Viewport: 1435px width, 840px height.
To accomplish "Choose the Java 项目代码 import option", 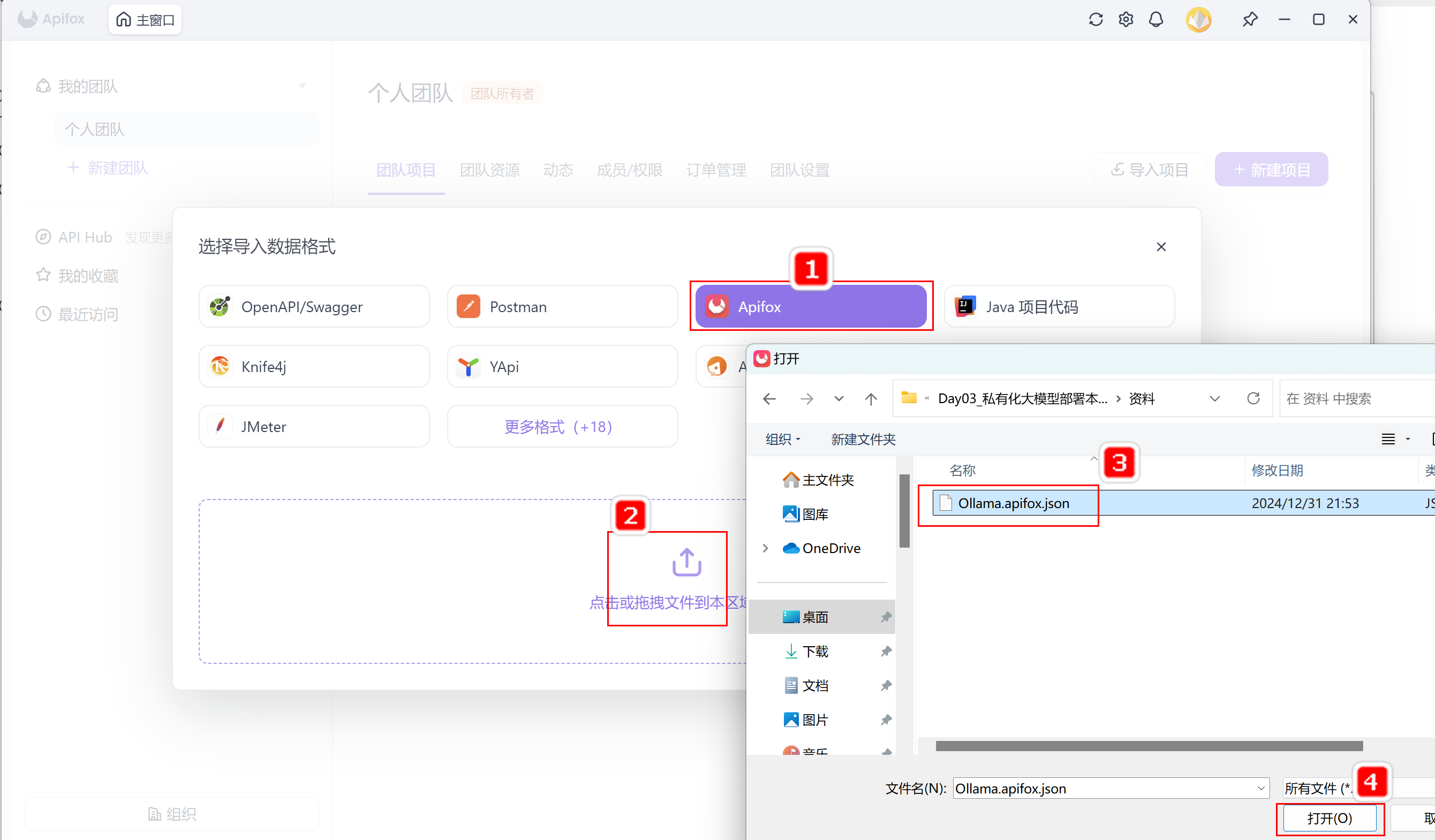I will point(1059,306).
